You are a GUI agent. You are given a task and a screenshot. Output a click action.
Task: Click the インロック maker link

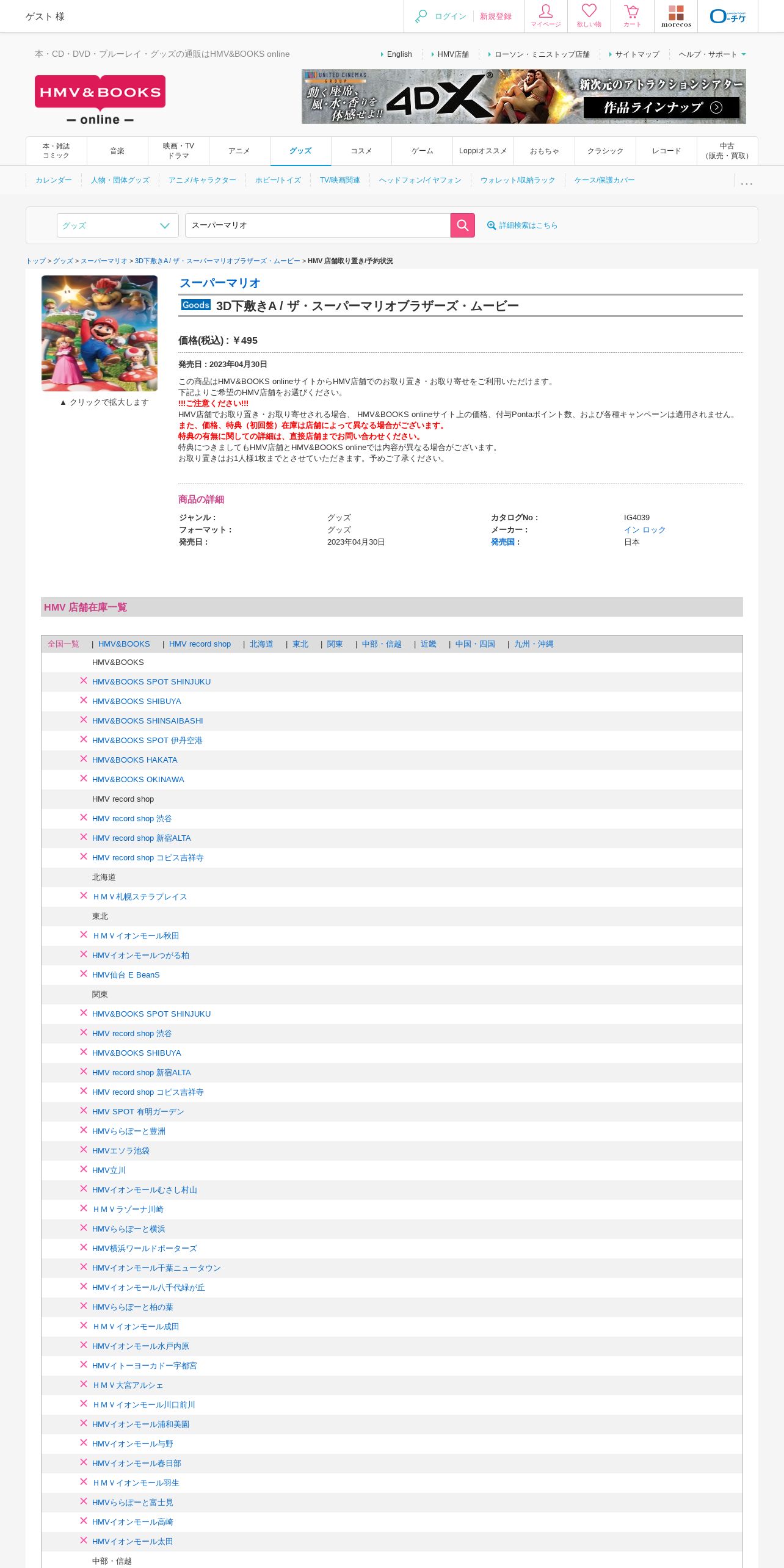pyautogui.click(x=645, y=530)
